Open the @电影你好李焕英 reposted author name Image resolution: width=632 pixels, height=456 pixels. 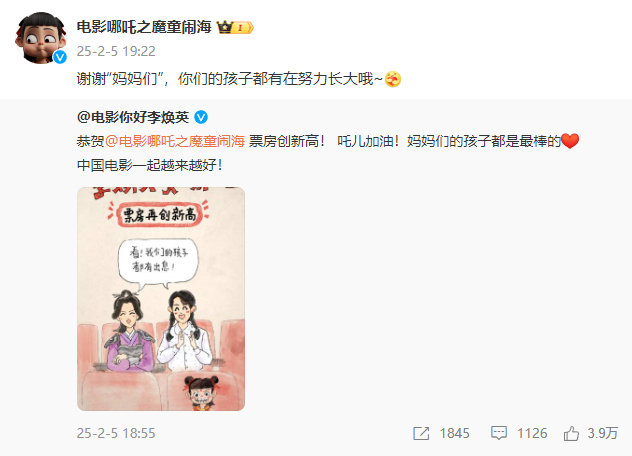tap(133, 117)
